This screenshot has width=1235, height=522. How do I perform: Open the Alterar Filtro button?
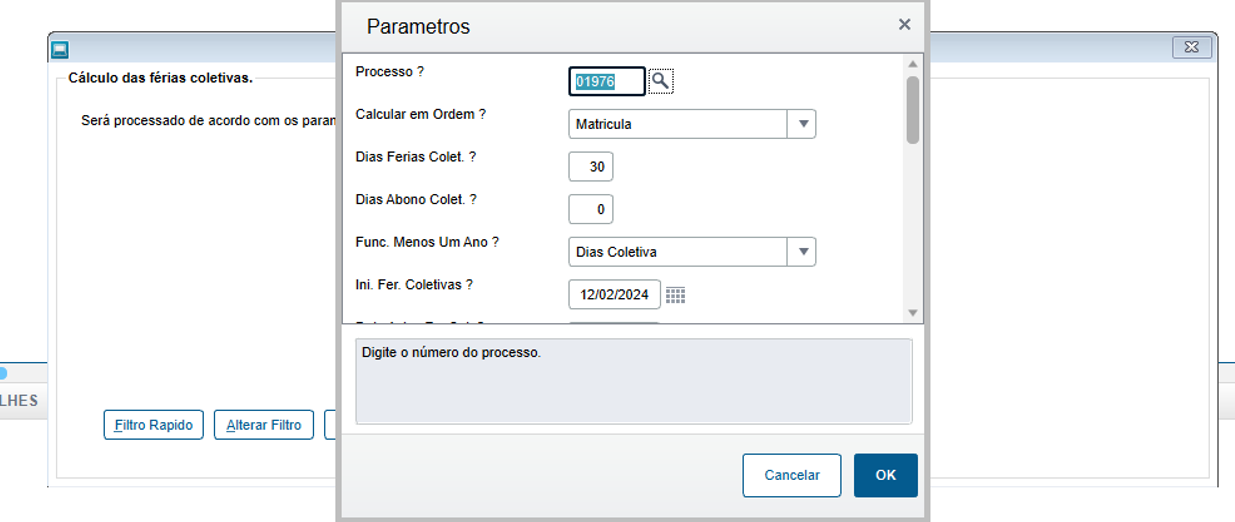point(264,425)
